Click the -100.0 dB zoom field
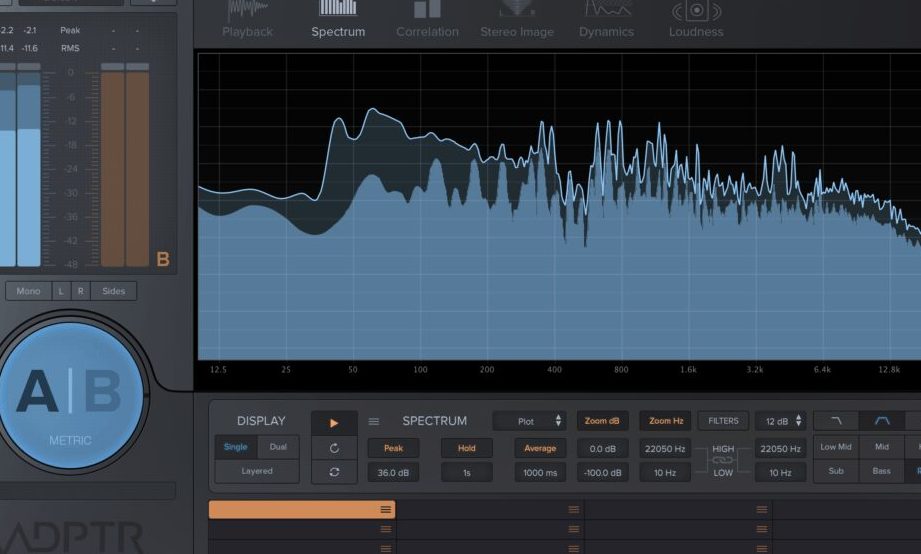The height and width of the screenshot is (554, 921). coord(603,472)
